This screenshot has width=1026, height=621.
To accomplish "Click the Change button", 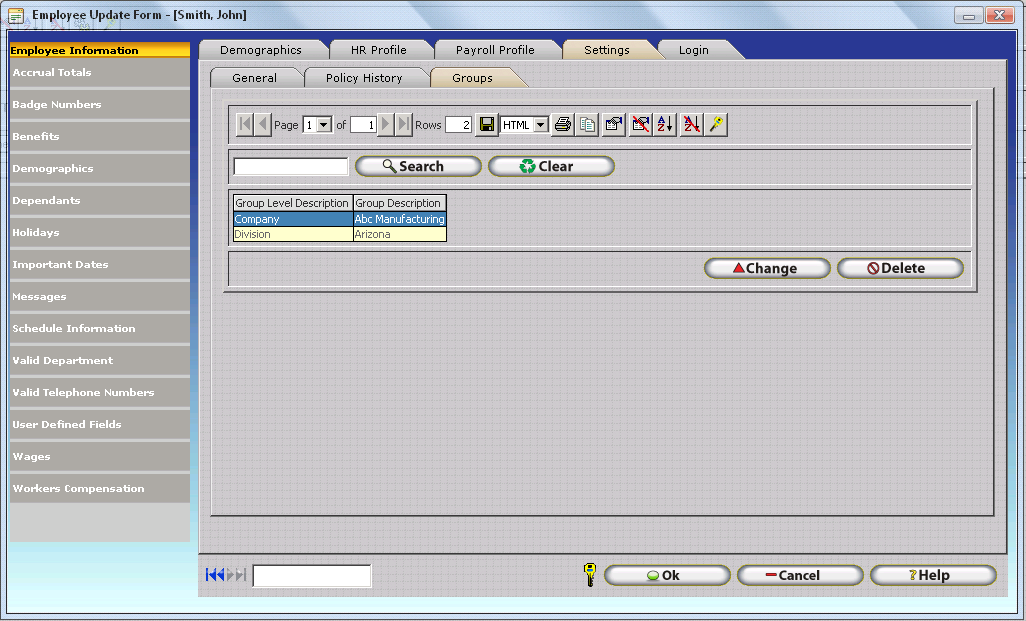I will [x=767, y=268].
